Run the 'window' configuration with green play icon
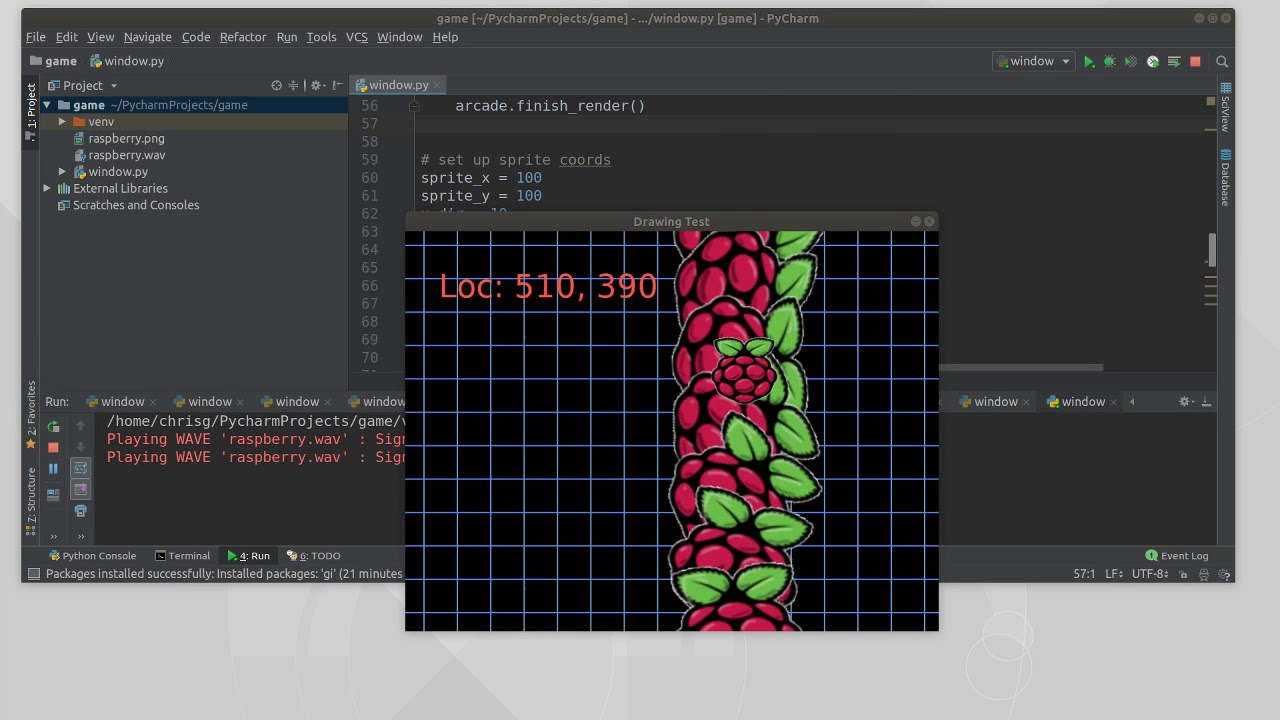Screen dimensions: 1280x720 1089,61
